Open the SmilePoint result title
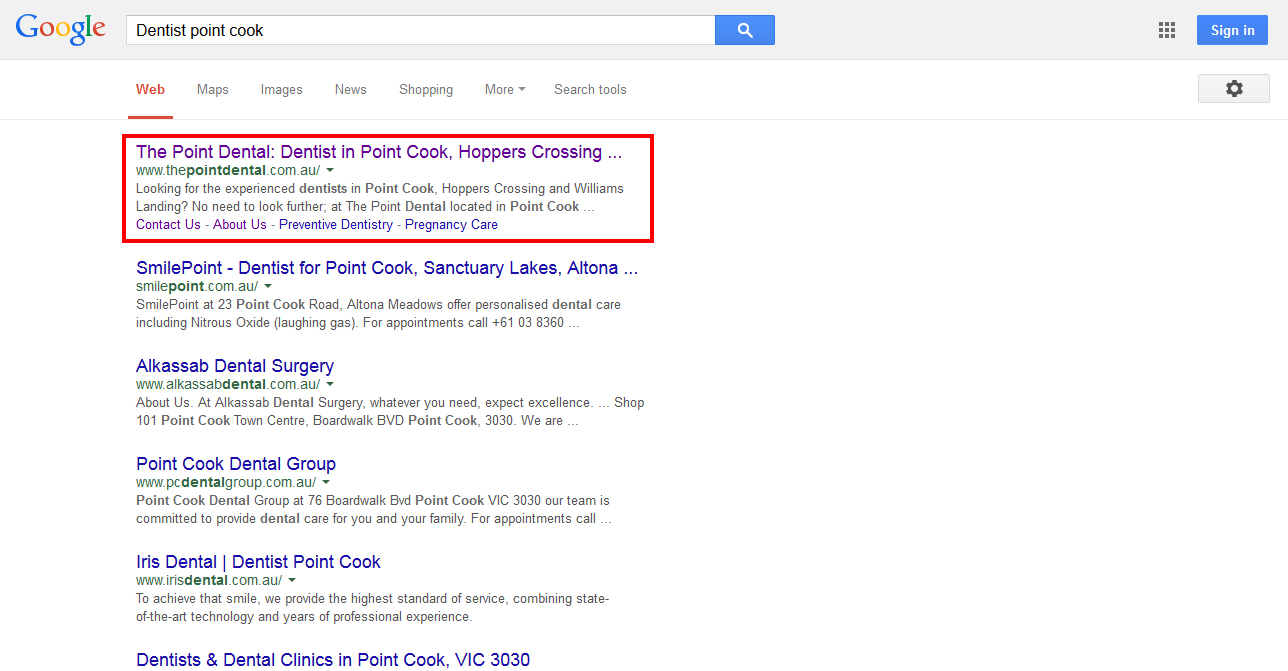1288x671 pixels. (387, 268)
